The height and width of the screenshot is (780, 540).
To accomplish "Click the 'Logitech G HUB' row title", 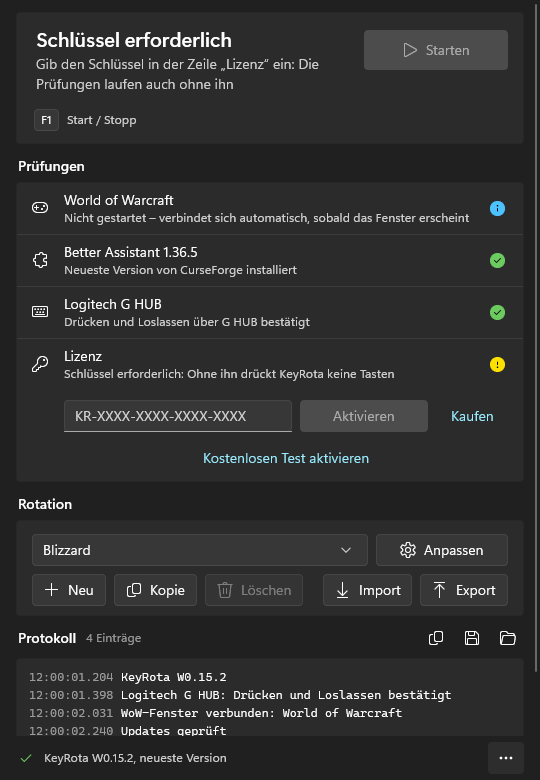I will pos(113,304).
